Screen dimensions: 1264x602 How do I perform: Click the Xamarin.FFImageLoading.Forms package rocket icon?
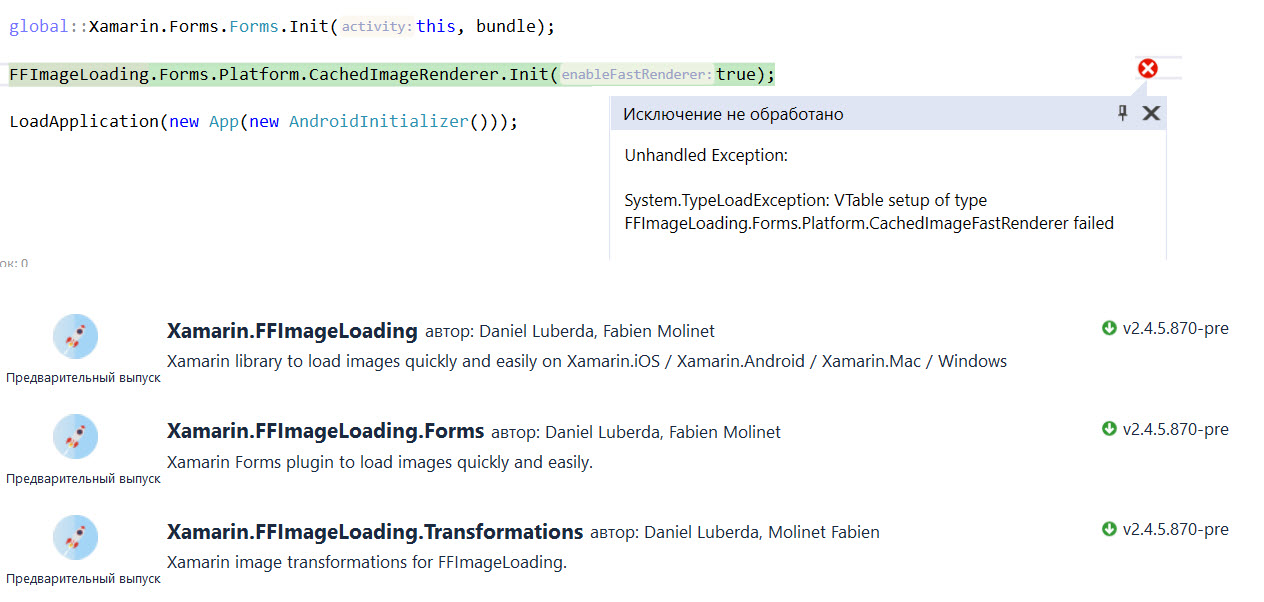[x=75, y=437]
